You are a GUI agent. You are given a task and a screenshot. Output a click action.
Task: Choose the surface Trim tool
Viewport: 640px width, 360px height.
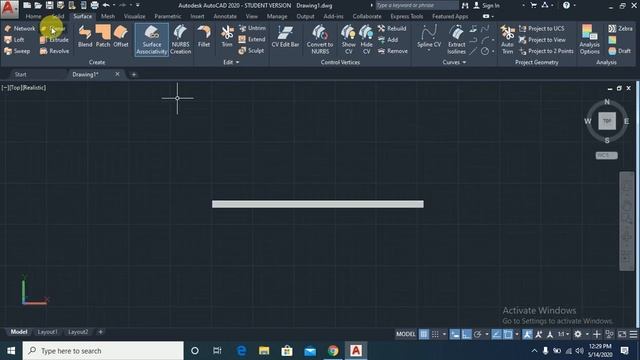tap(227, 36)
